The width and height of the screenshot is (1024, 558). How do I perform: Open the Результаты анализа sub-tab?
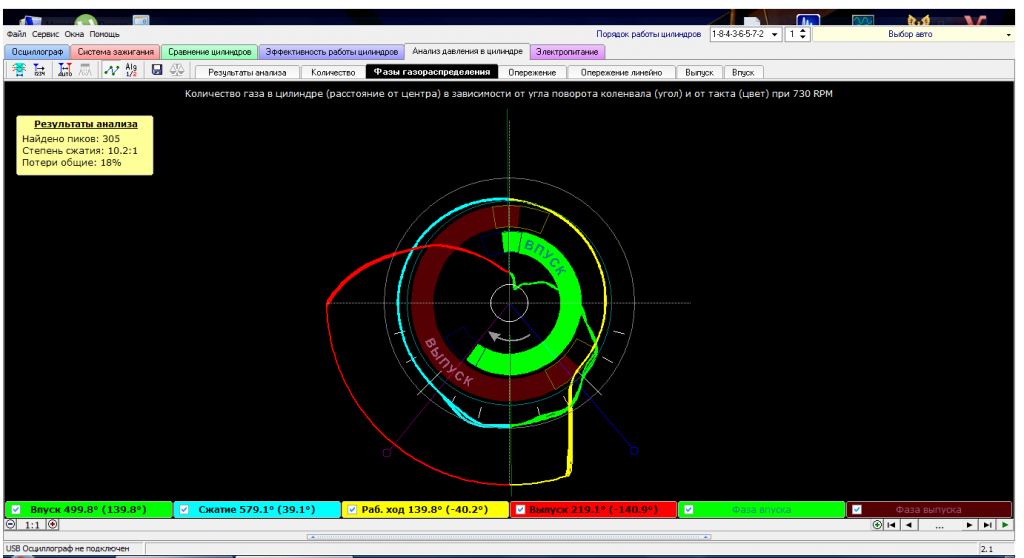(x=247, y=73)
